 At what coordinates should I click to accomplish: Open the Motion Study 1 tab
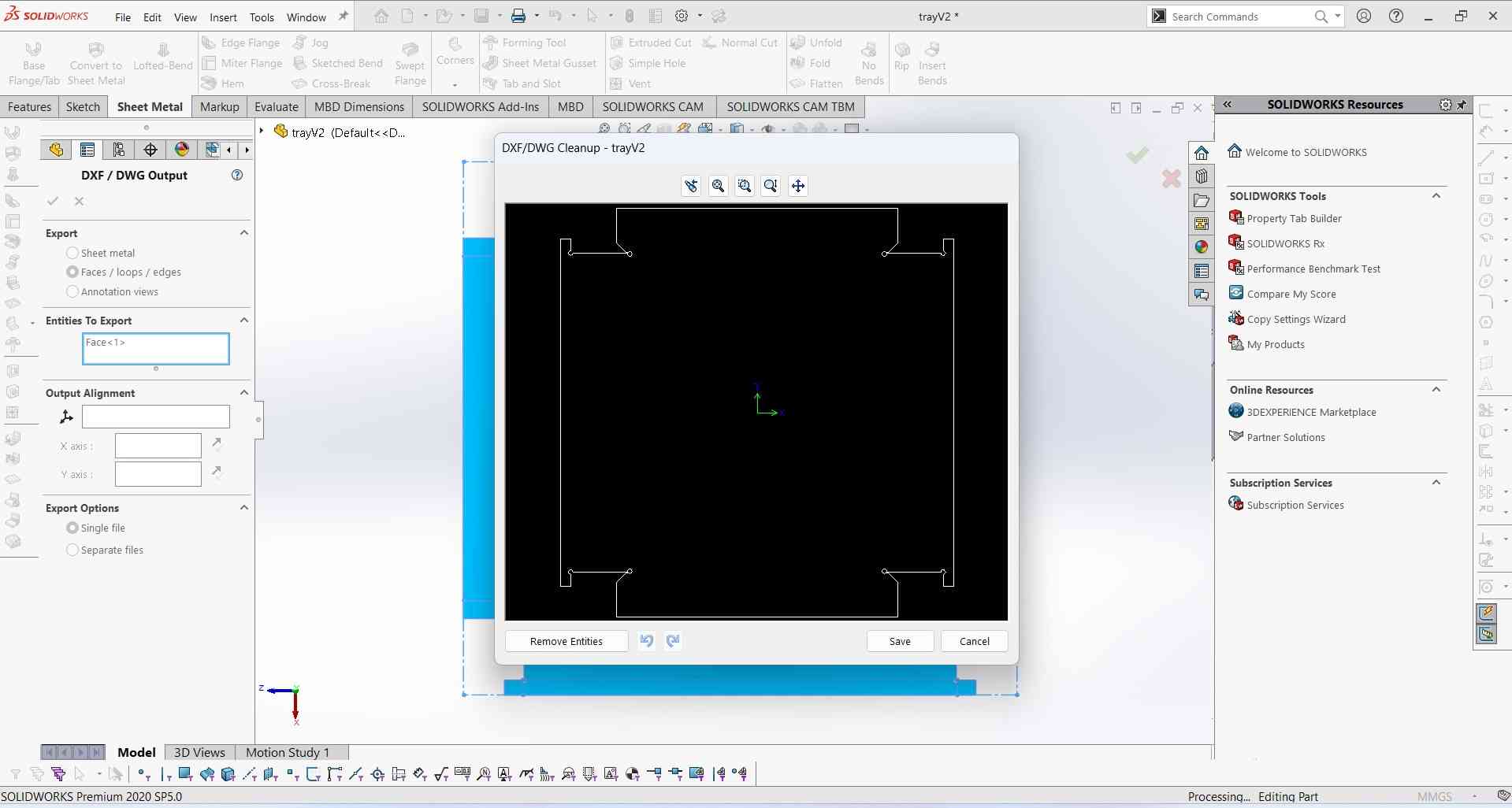pos(287,753)
